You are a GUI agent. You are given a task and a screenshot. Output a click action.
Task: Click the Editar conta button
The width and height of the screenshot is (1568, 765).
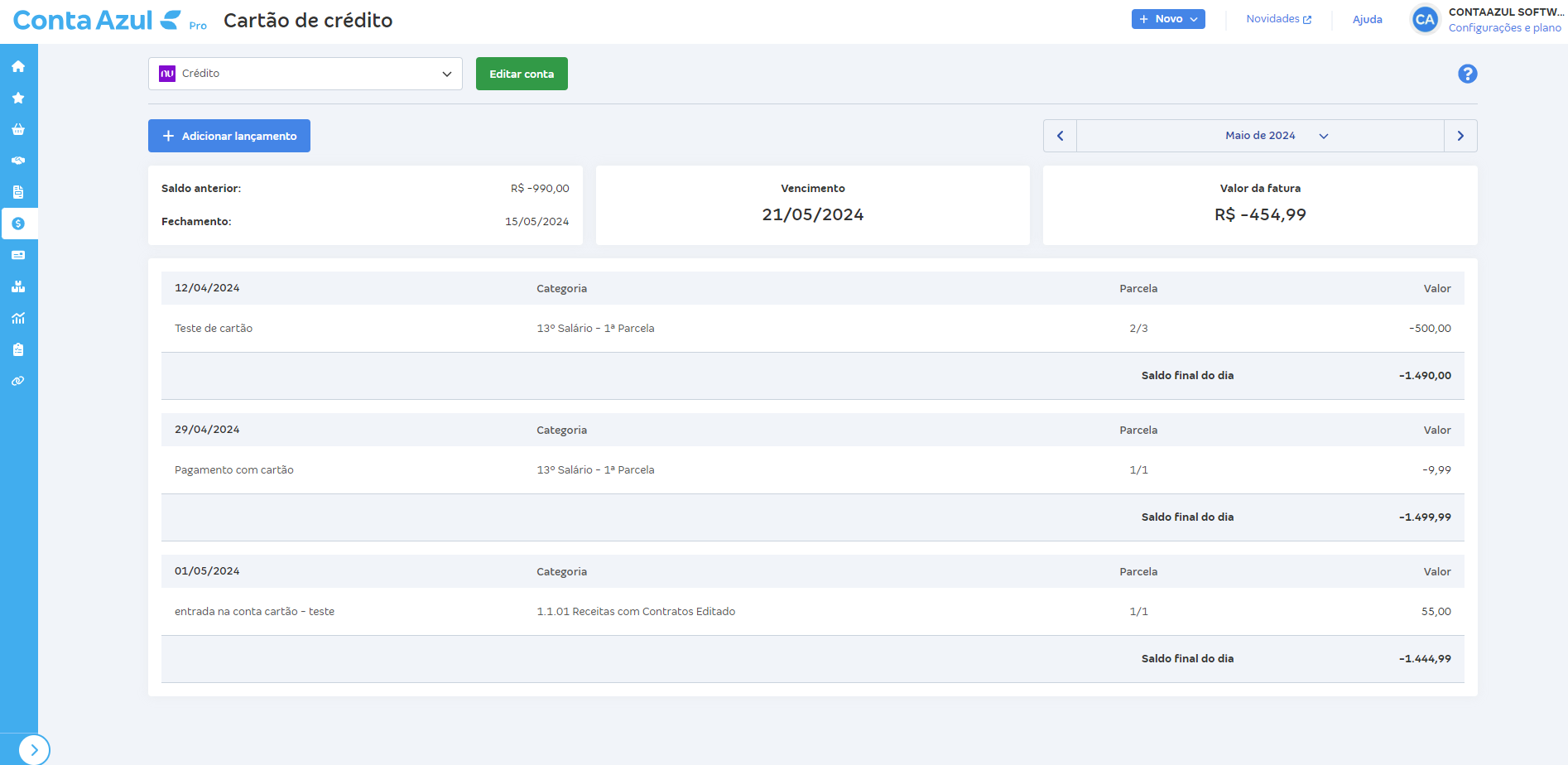point(522,74)
